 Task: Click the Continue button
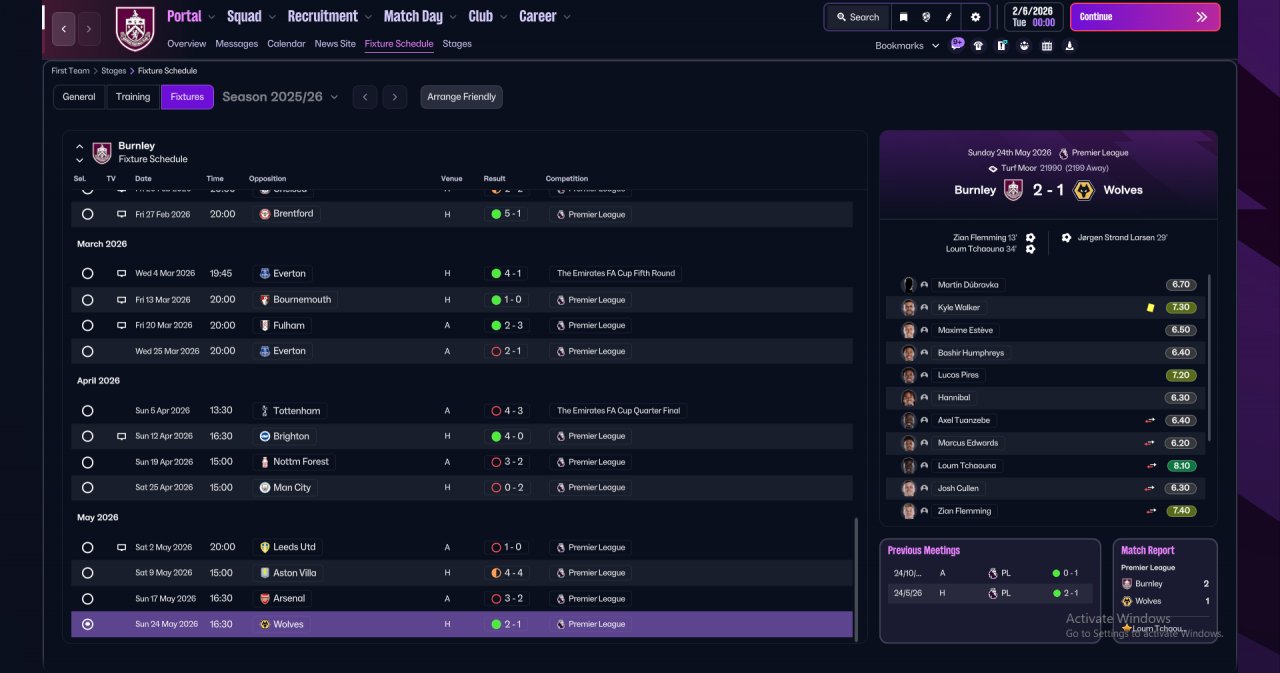(1145, 17)
